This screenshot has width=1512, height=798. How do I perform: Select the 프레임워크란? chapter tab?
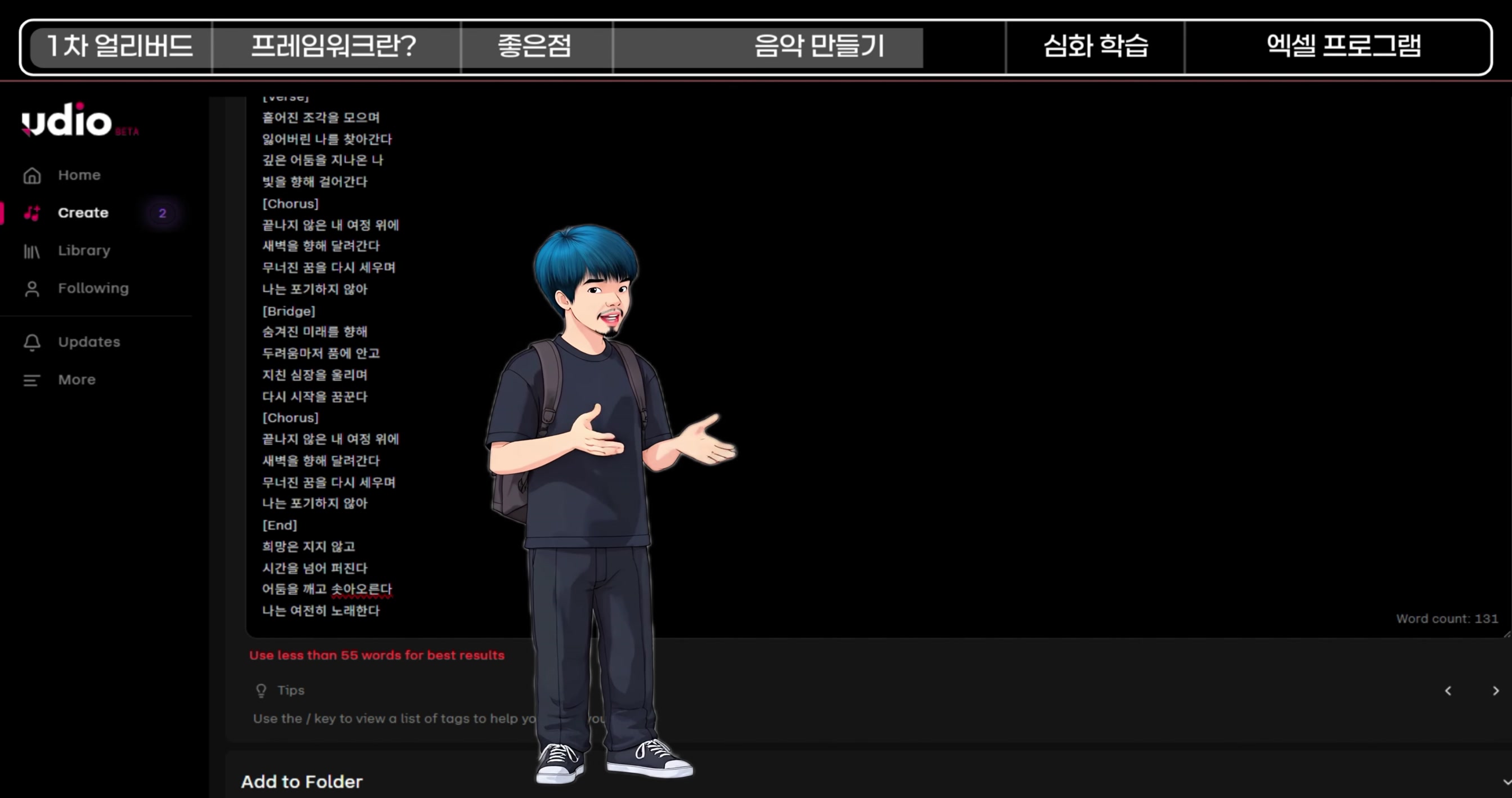click(x=334, y=46)
